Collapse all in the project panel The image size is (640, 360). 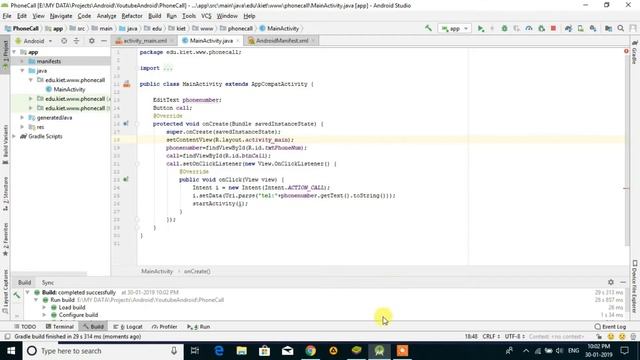[x=76, y=41]
